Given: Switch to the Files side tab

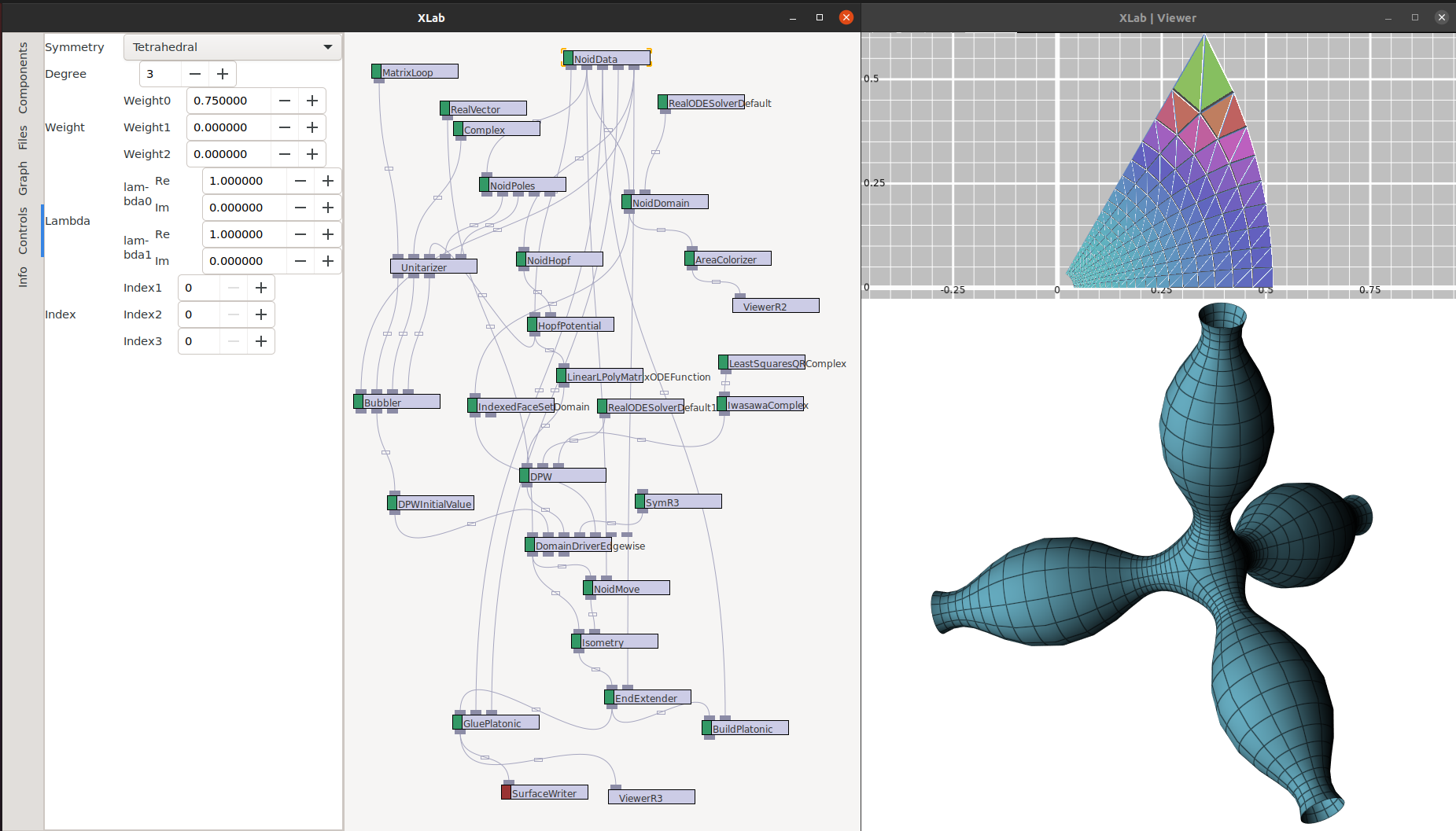Looking at the screenshot, I should pos(23,137).
